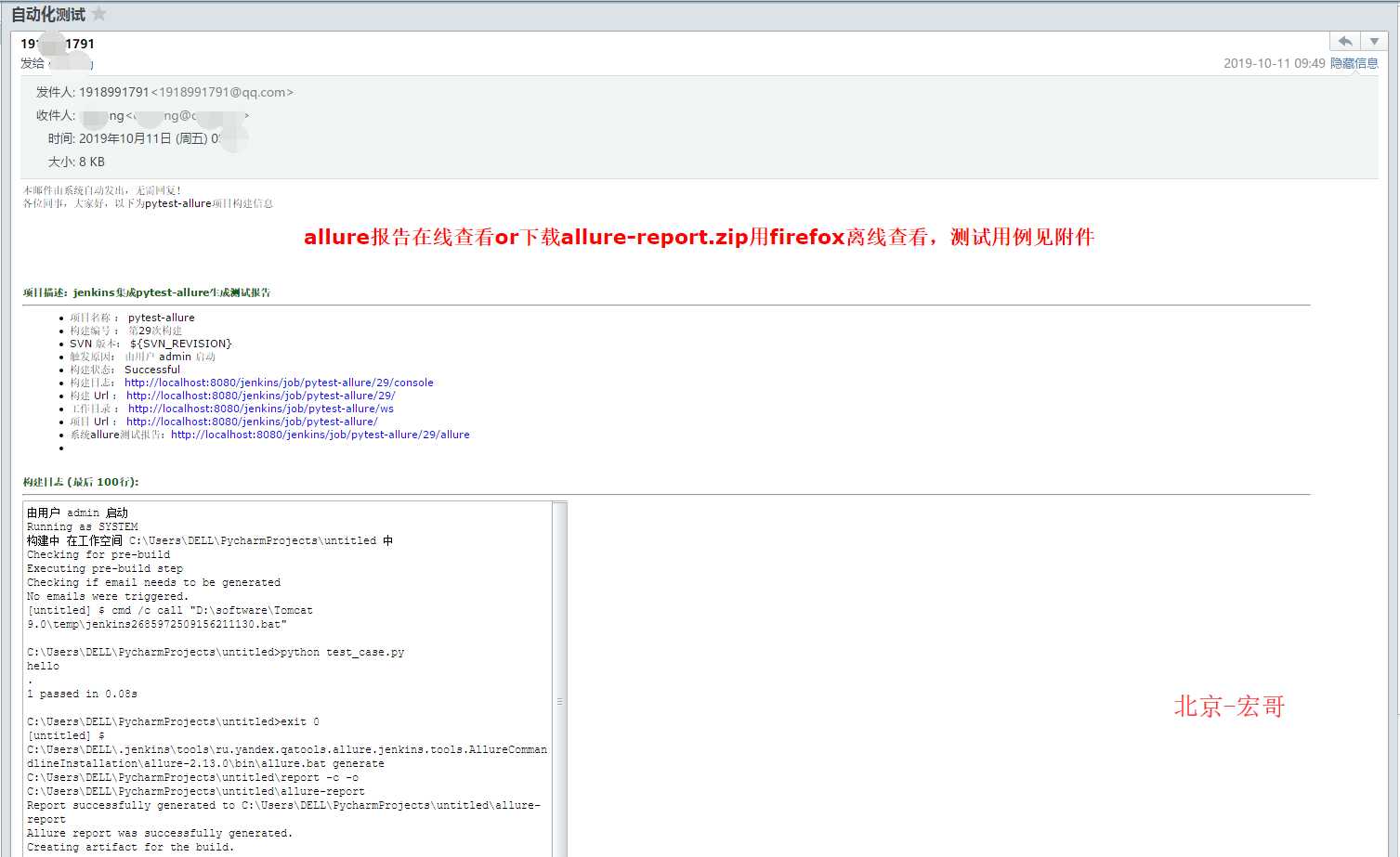
Task: Click the 自动化测试 subject title
Action: [47, 14]
